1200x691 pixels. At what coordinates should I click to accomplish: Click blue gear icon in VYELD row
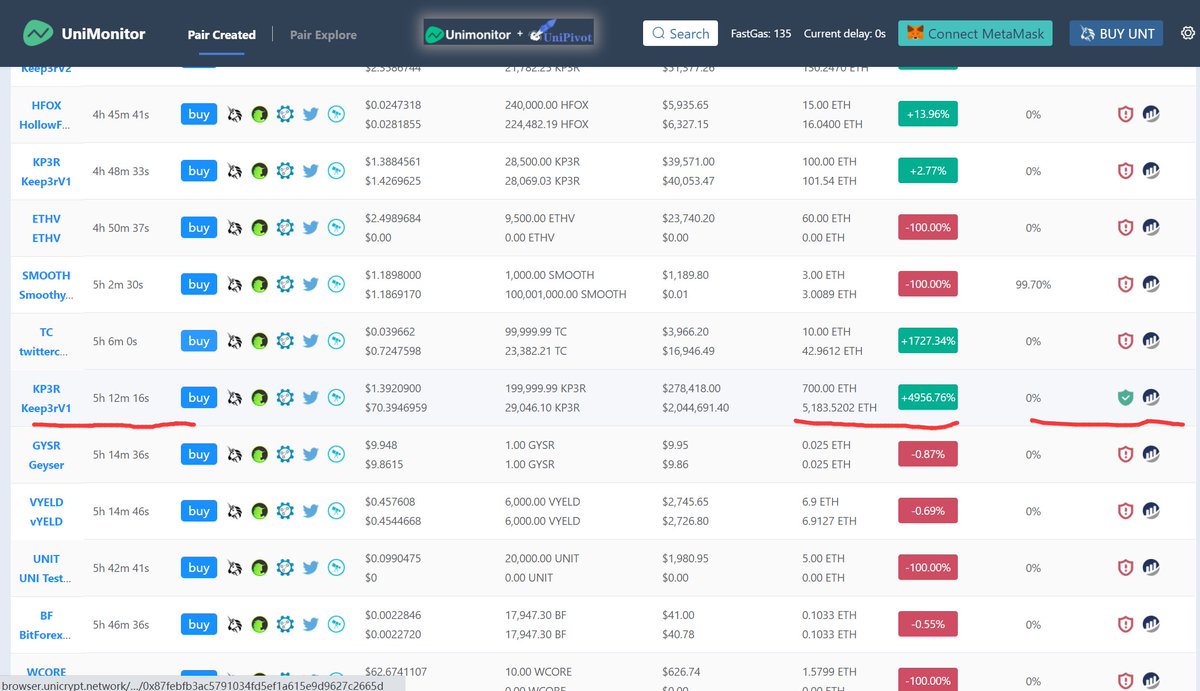click(285, 511)
